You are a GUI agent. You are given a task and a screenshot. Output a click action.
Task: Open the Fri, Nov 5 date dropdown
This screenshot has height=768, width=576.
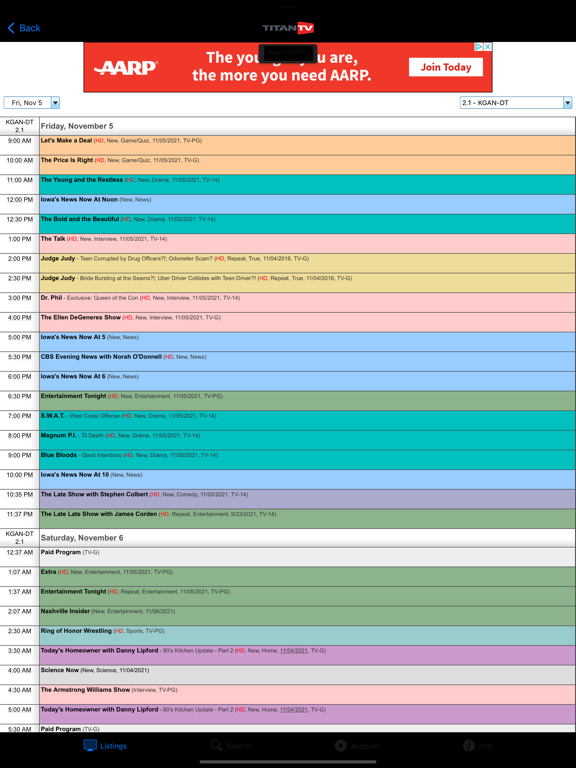32,103
